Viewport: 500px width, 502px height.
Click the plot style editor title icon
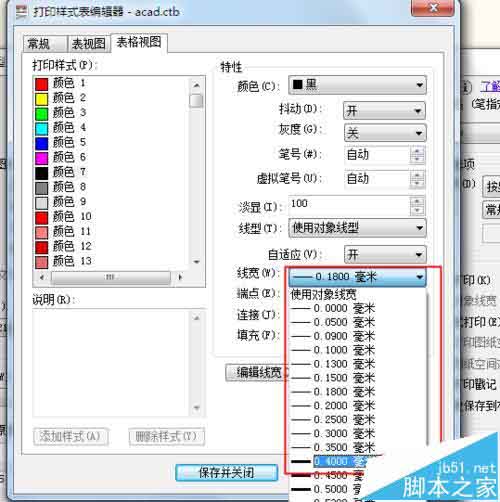(x=22, y=12)
